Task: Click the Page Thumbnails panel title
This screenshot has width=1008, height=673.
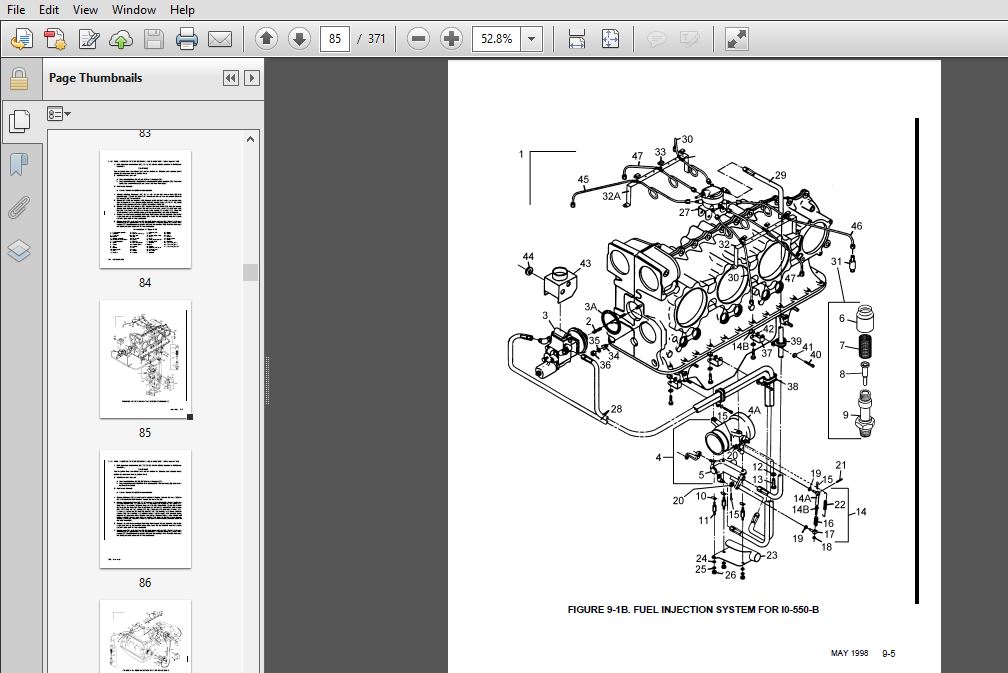Action: [x=95, y=78]
